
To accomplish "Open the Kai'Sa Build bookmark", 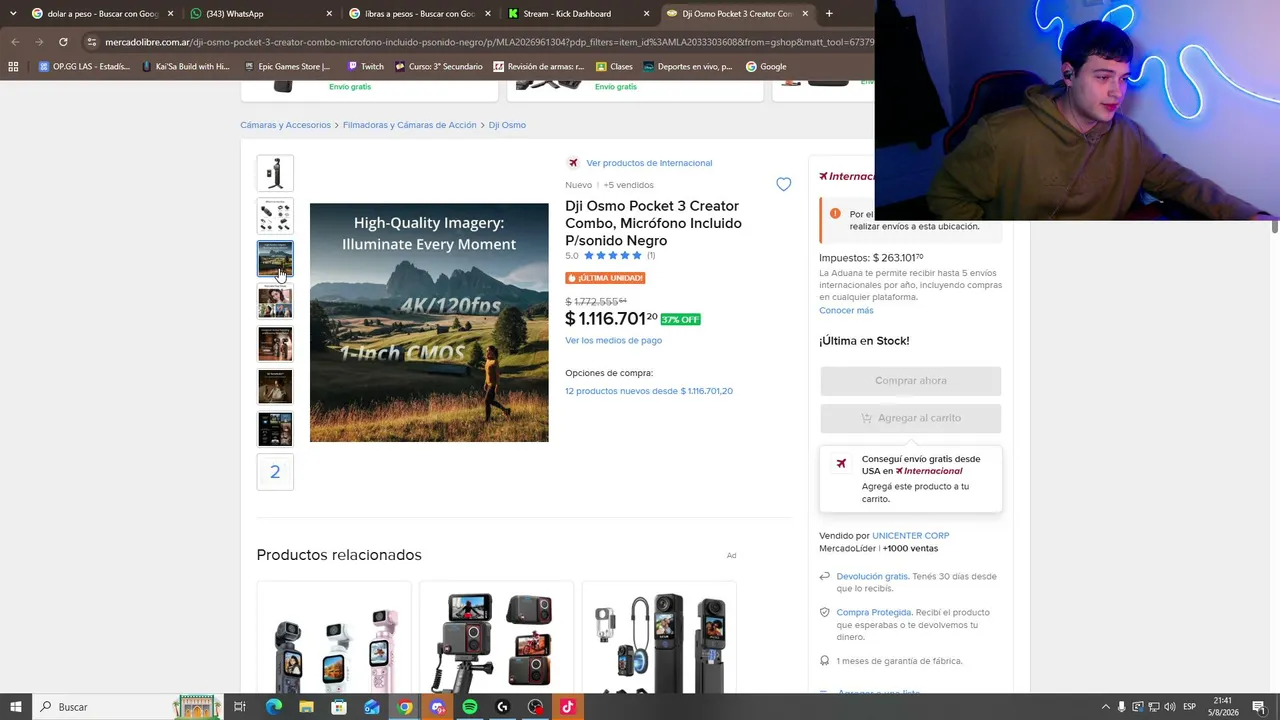I will click(x=186, y=67).
